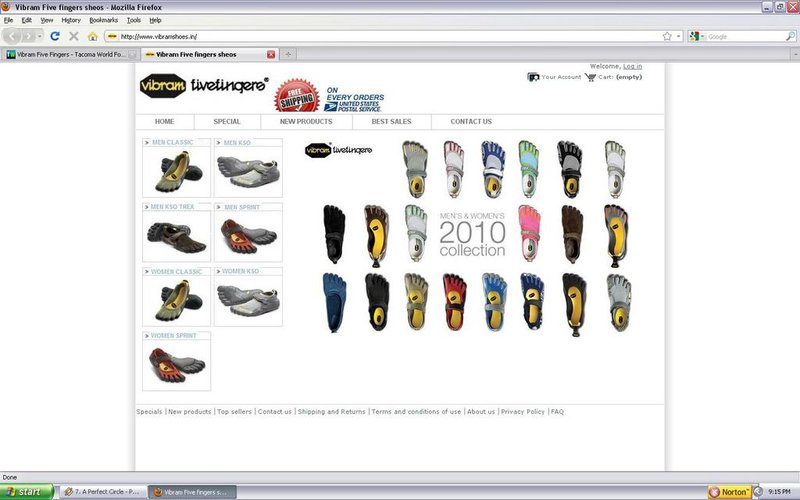Switch to A Perfect Circle taskbar item
800x500 pixels.
pyautogui.click(x=103, y=492)
